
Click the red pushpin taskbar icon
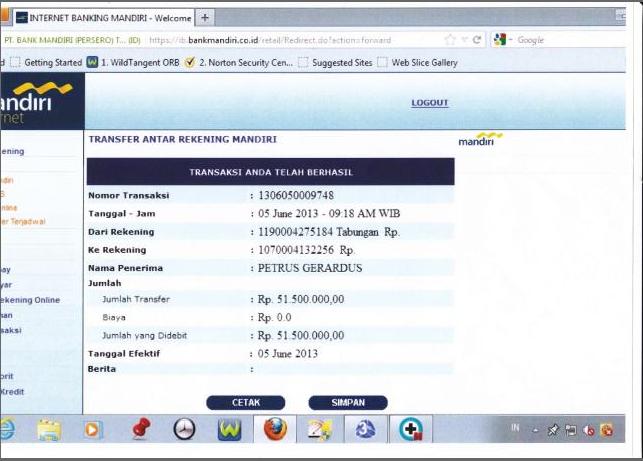click(140, 429)
